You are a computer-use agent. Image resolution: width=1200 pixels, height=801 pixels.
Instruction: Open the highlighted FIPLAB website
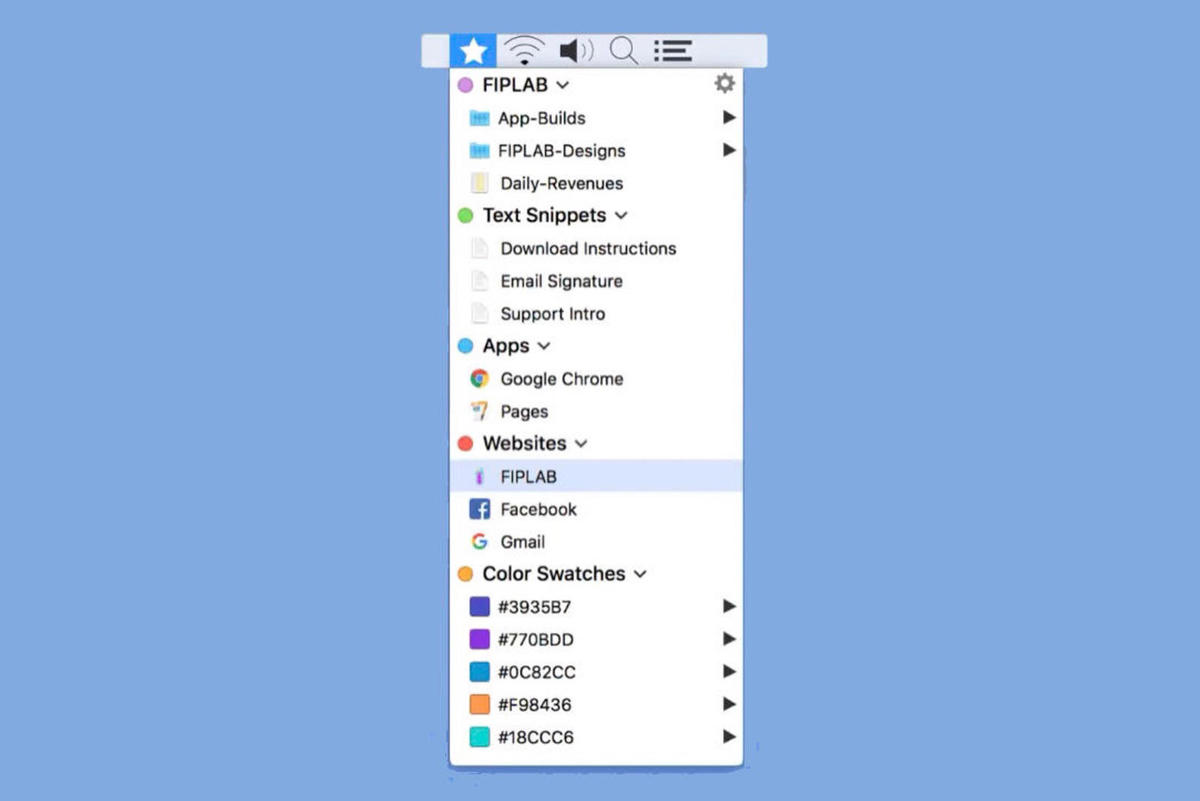[x=528, y=477]
